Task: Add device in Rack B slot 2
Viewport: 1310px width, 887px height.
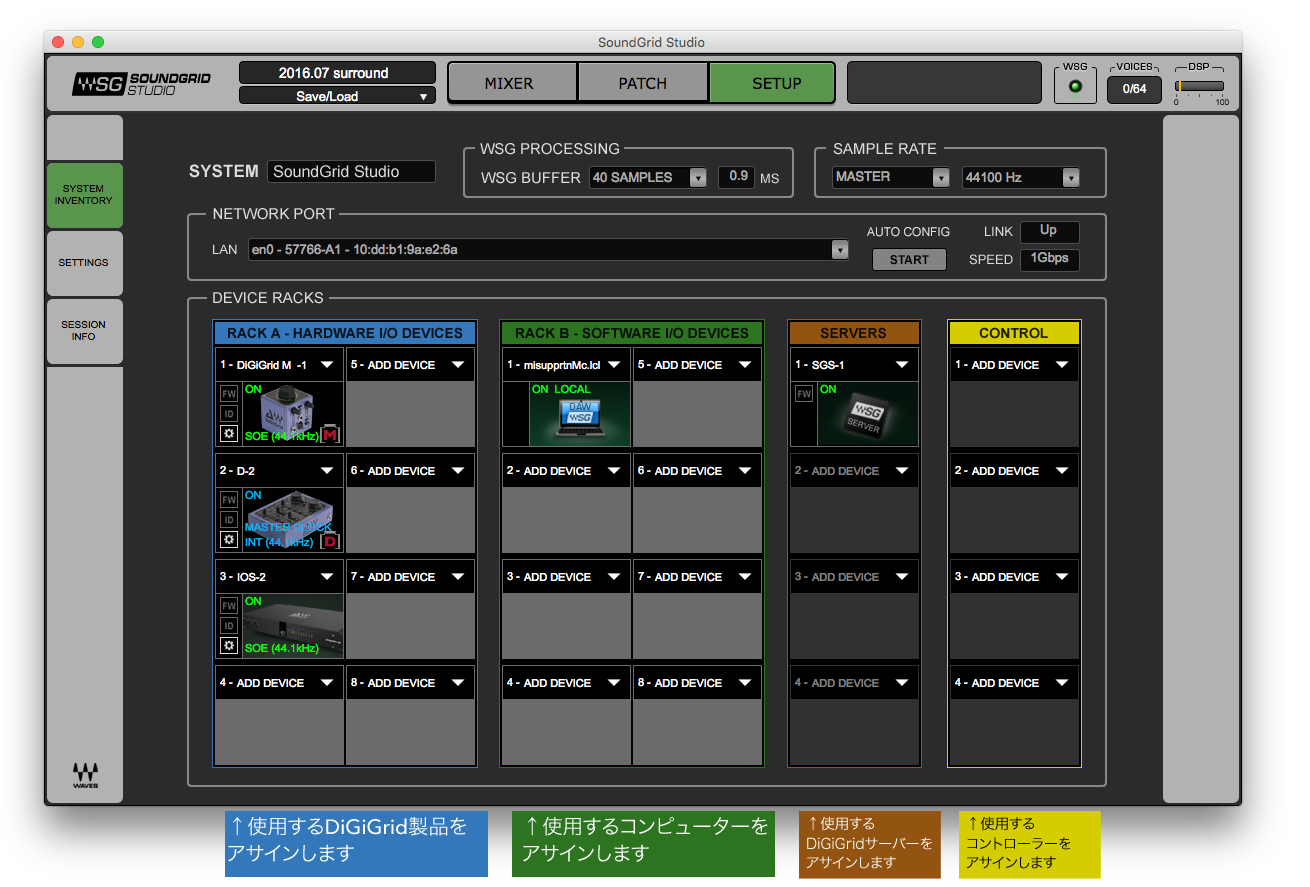Action: pos(566,471)
